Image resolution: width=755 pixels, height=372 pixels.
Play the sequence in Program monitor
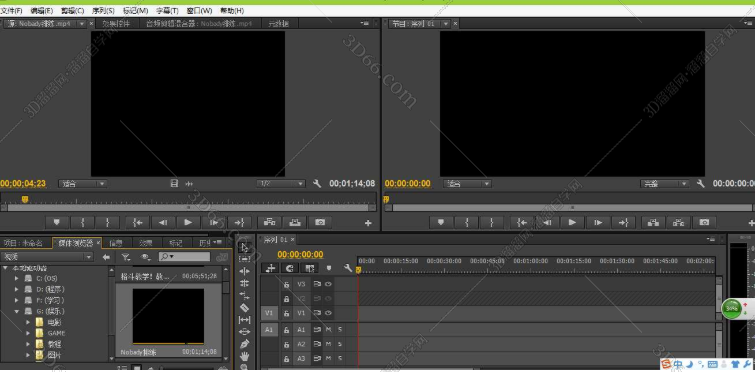pos(573,222)
